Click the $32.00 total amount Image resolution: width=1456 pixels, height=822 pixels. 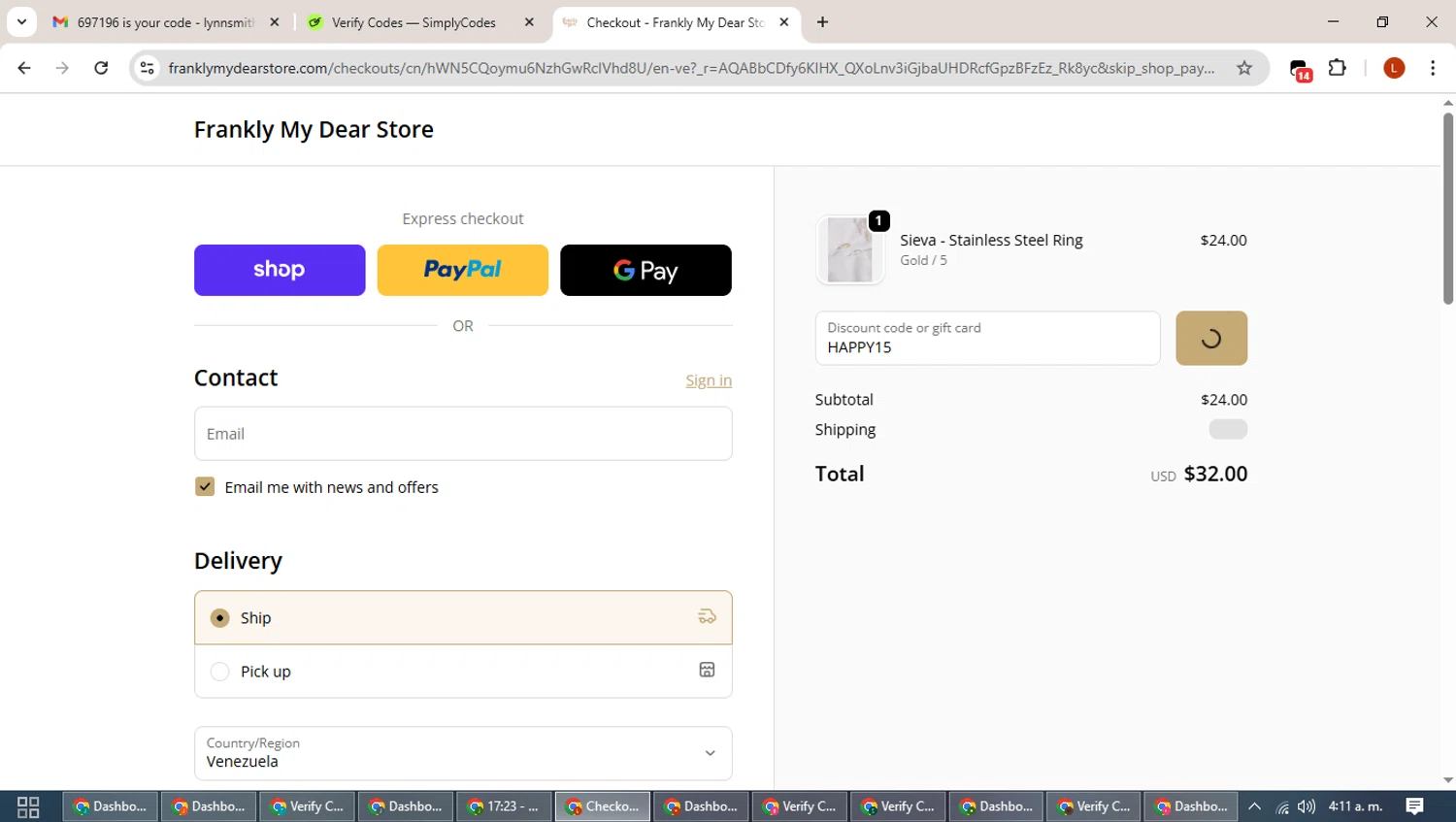(x=1215, y=474)
